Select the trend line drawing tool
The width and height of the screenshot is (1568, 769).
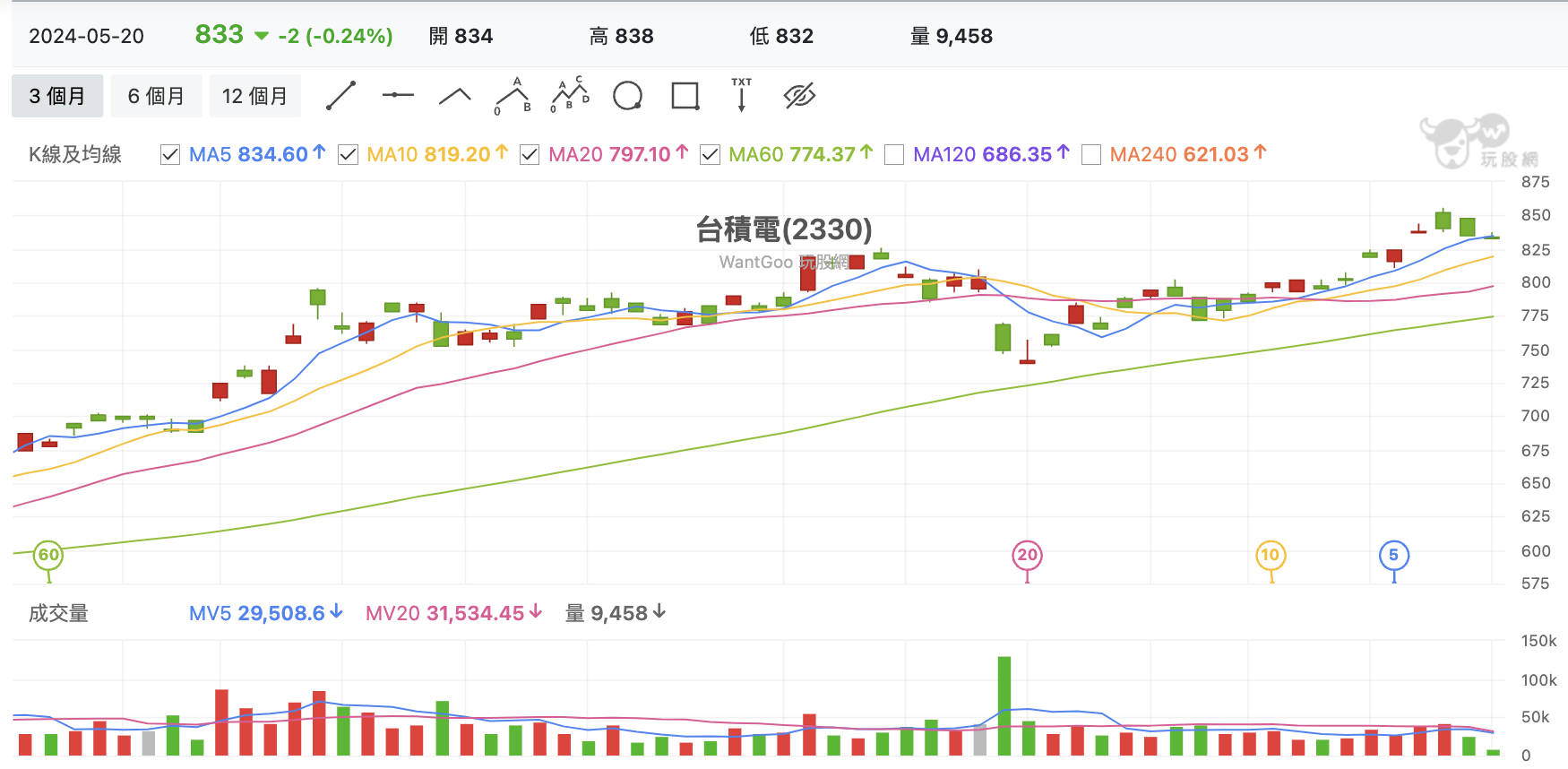point(340,96)
